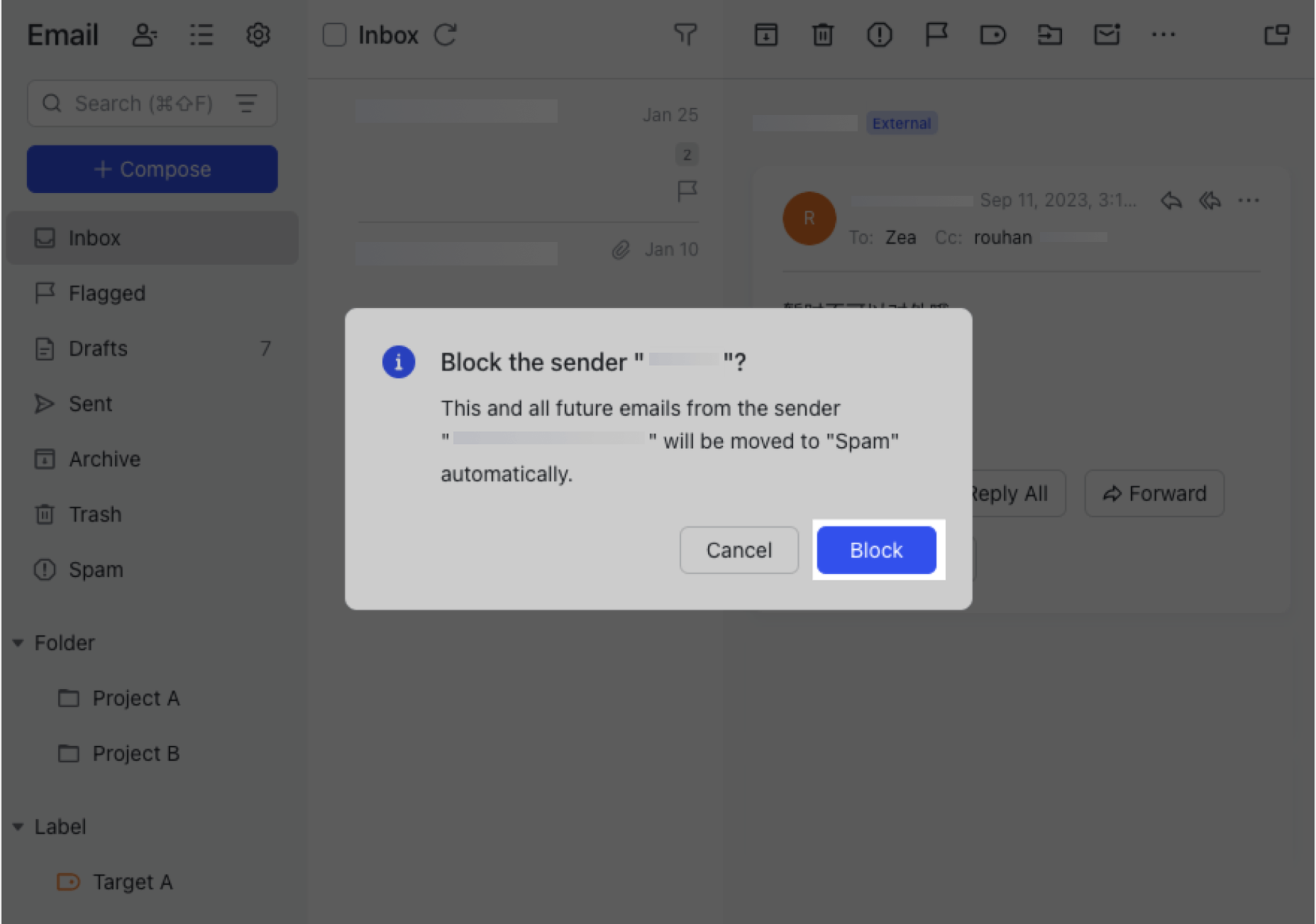Collapse the Folder section
1316x924 pixels.
18,643
